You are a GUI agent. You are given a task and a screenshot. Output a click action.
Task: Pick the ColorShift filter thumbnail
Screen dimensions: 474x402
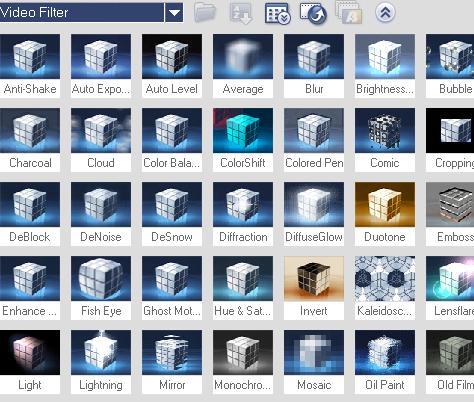[243, 130]
